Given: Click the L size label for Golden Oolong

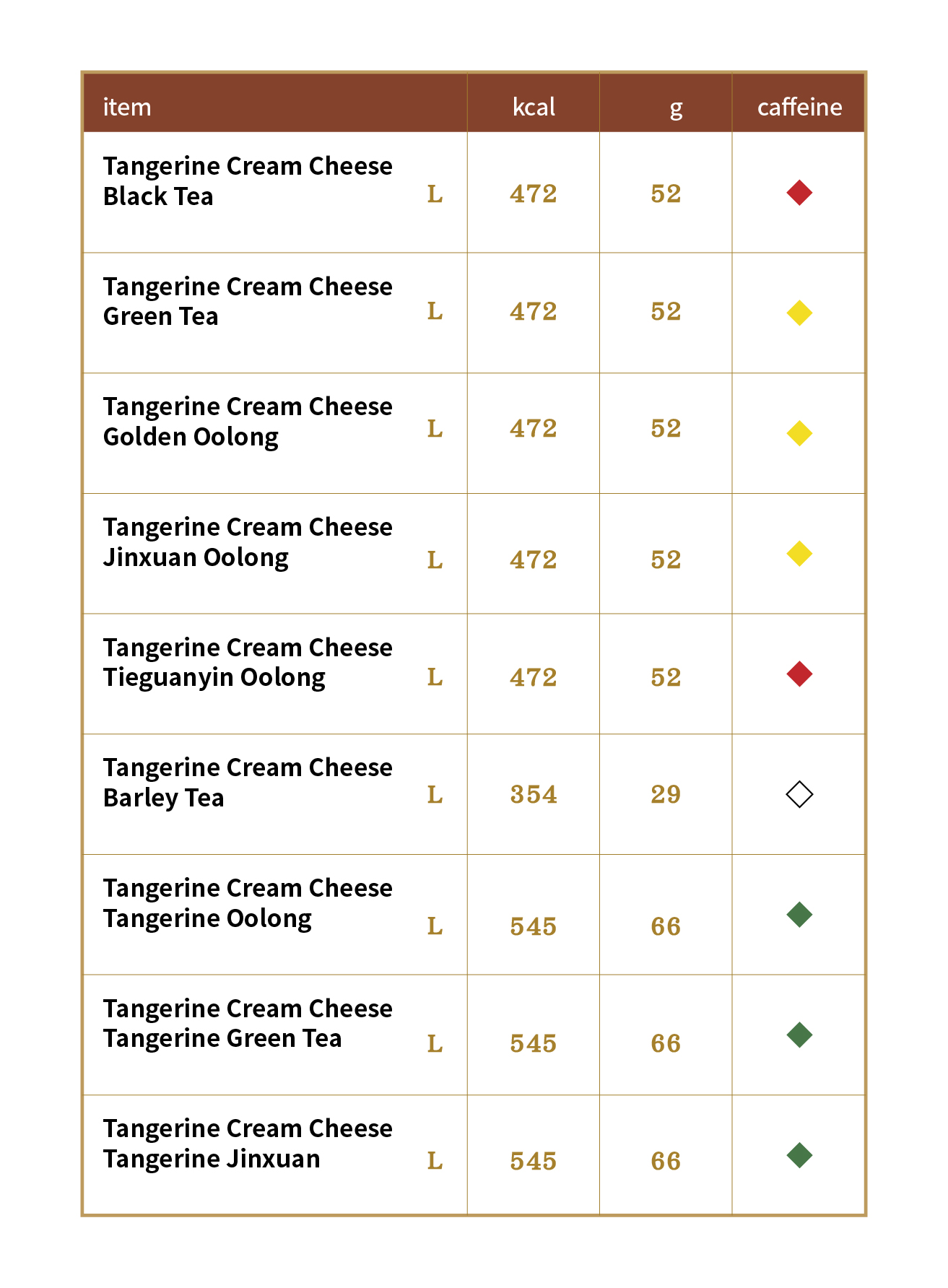Looking at the screenshot, I should (435, 429).
